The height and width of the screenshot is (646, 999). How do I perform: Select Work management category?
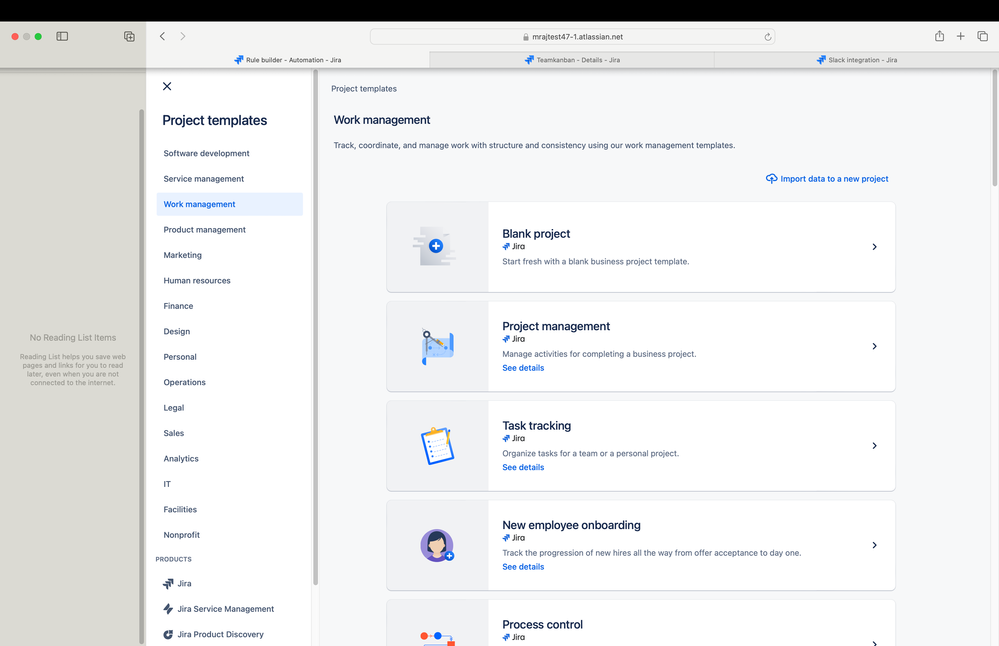(x=229, y=205)
